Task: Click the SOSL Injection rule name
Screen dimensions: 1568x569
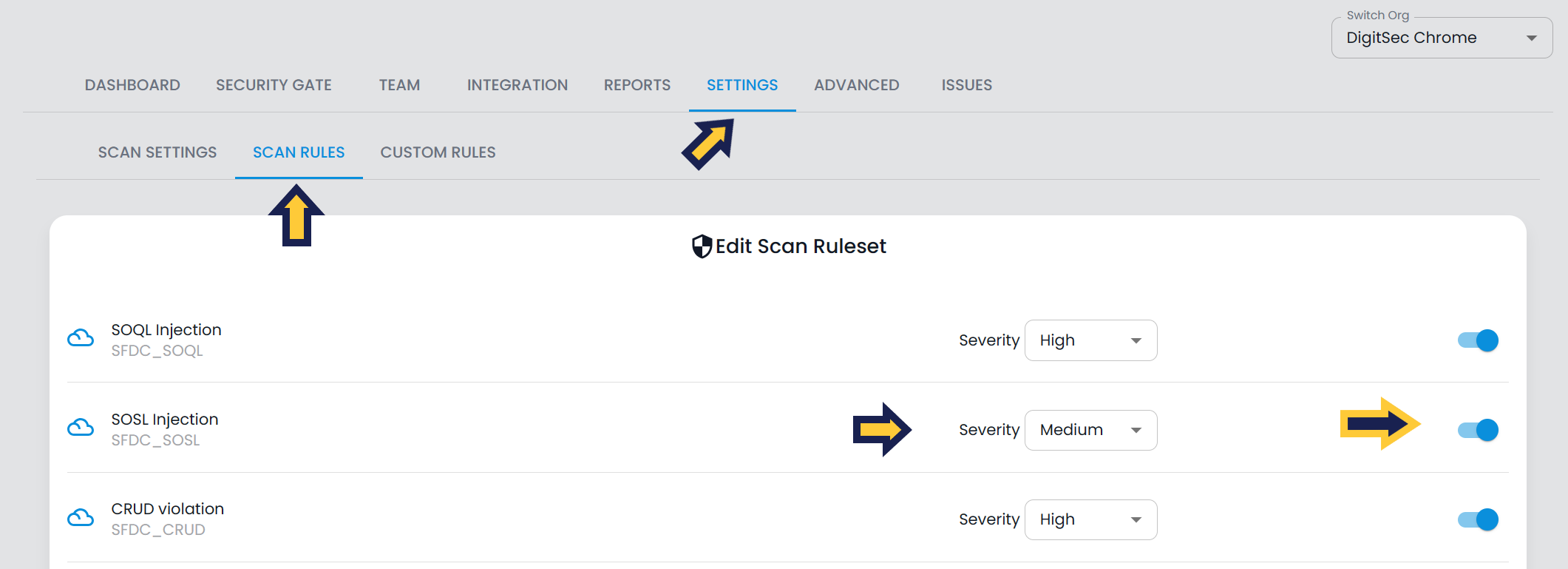Action: [x=165, y=420]
